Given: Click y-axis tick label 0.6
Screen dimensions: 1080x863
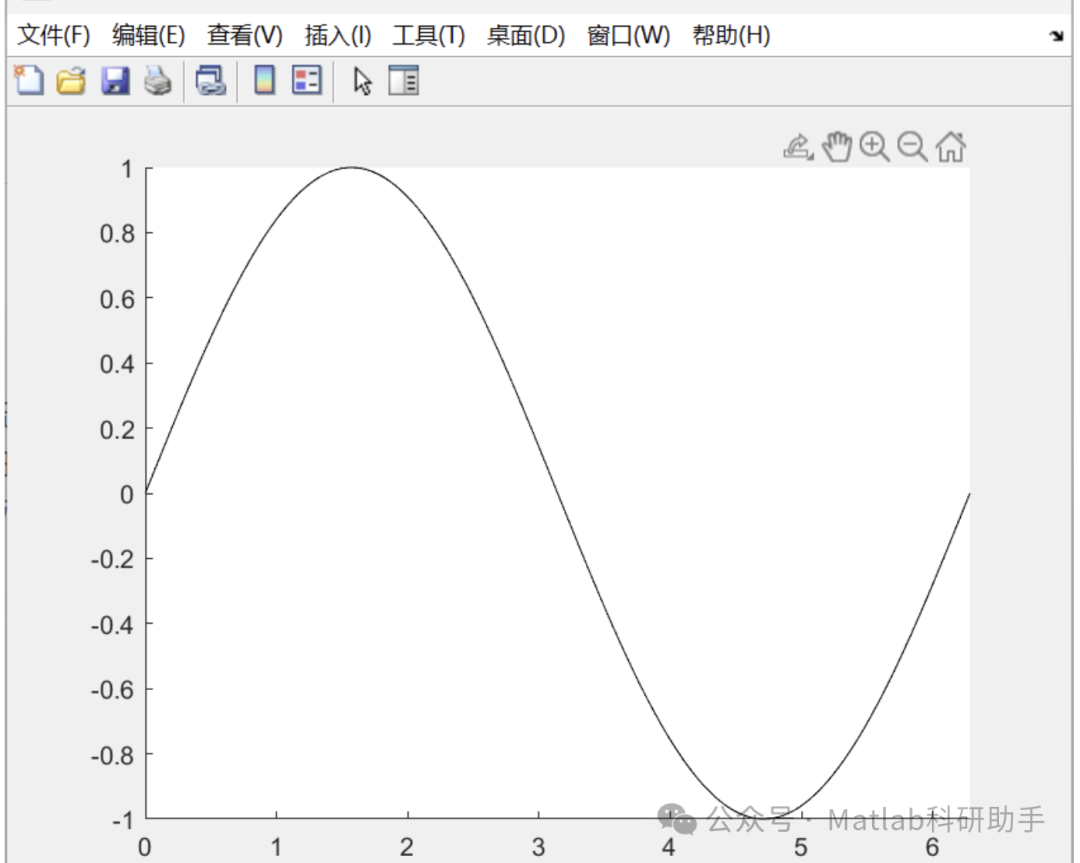Looking at the screenshot, I should 117,300.
